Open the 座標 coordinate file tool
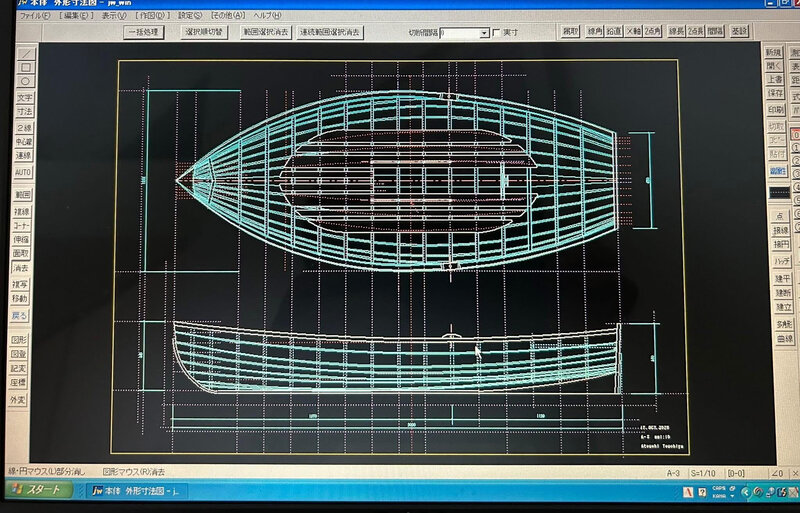This screenshot has height=513, width=800. click(x=18, y=382)
